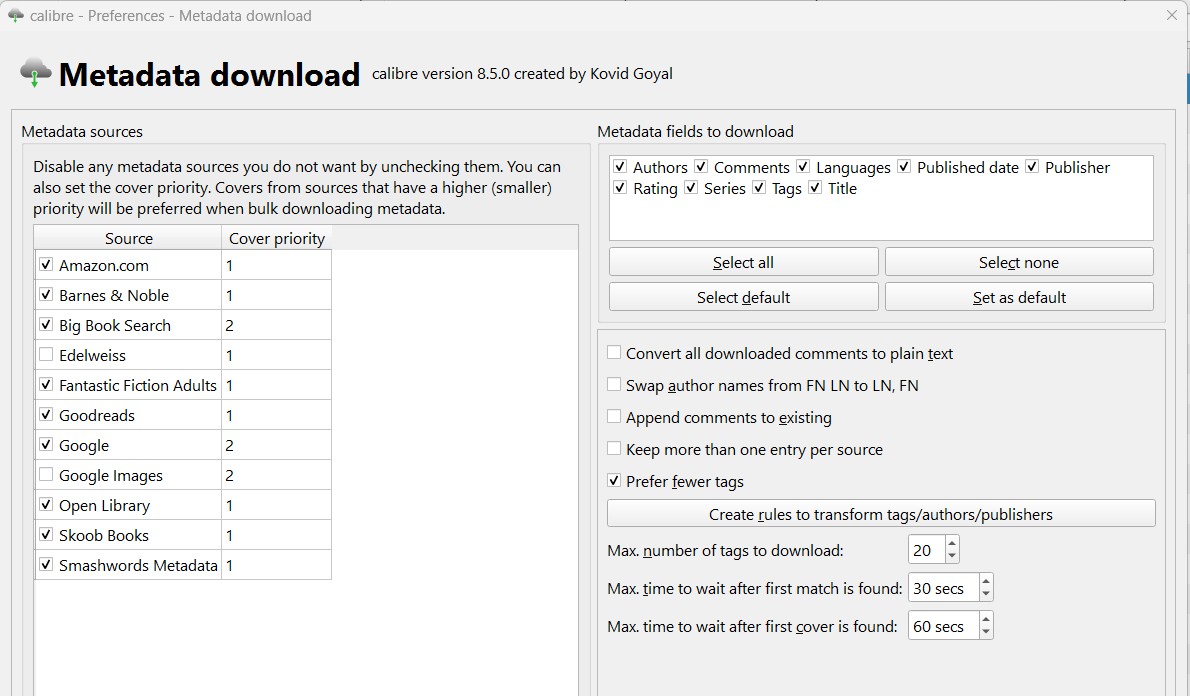Select Amazon.com cover priority cell
The width and height of the screenshot is (1190, 696).
(x=277, y=265)
